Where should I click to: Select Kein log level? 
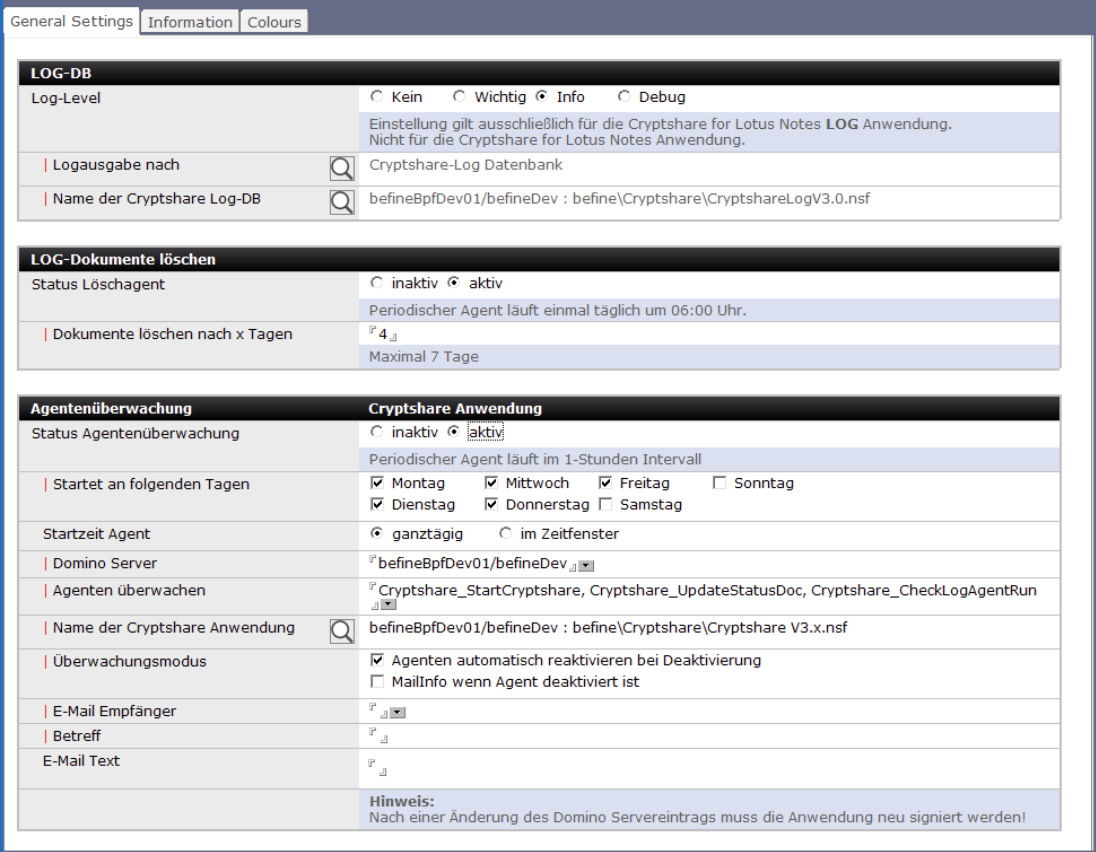377,96
